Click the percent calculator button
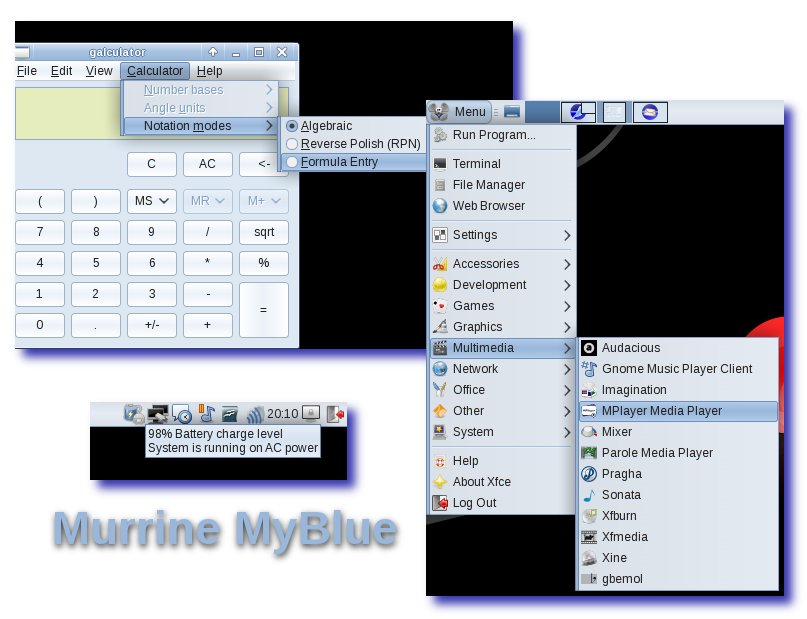807x619 pixels. pos(264,263)
